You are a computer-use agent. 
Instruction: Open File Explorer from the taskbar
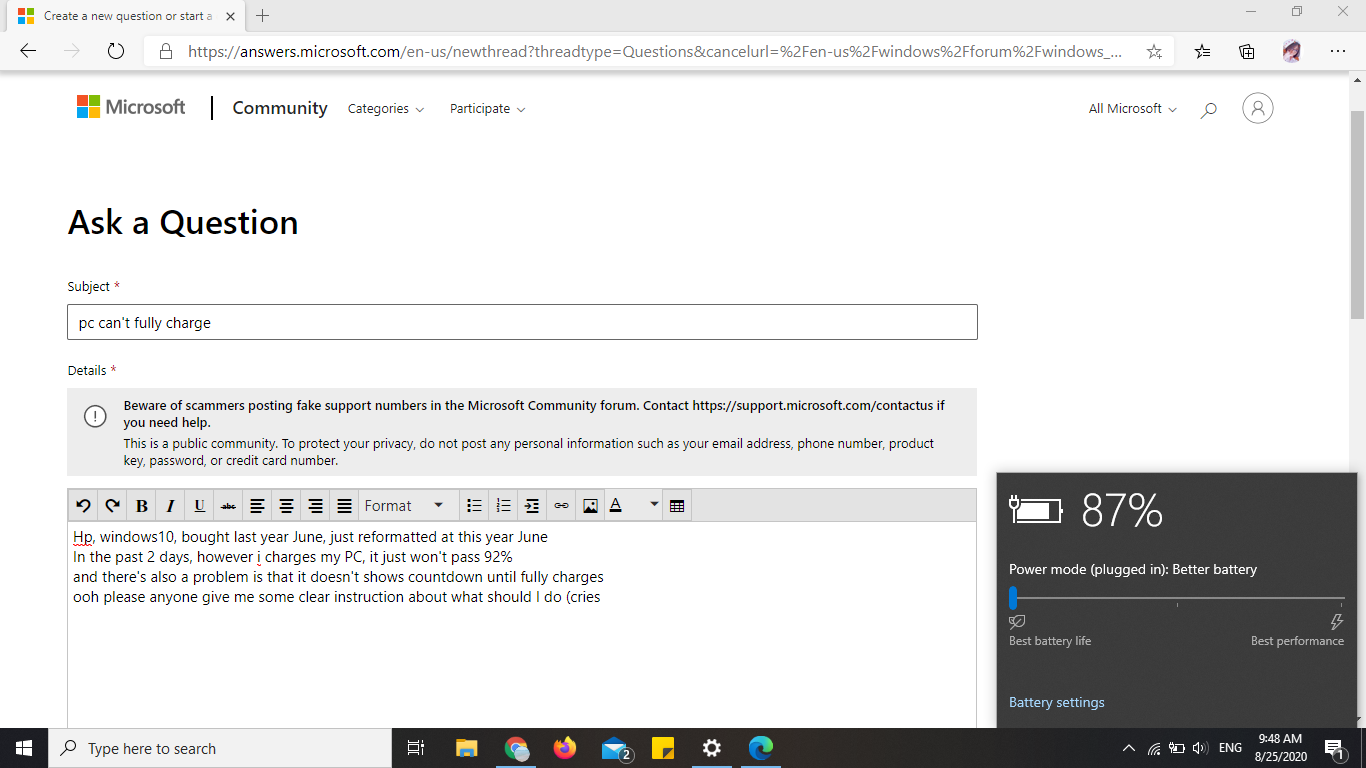(x=467, y=748)
